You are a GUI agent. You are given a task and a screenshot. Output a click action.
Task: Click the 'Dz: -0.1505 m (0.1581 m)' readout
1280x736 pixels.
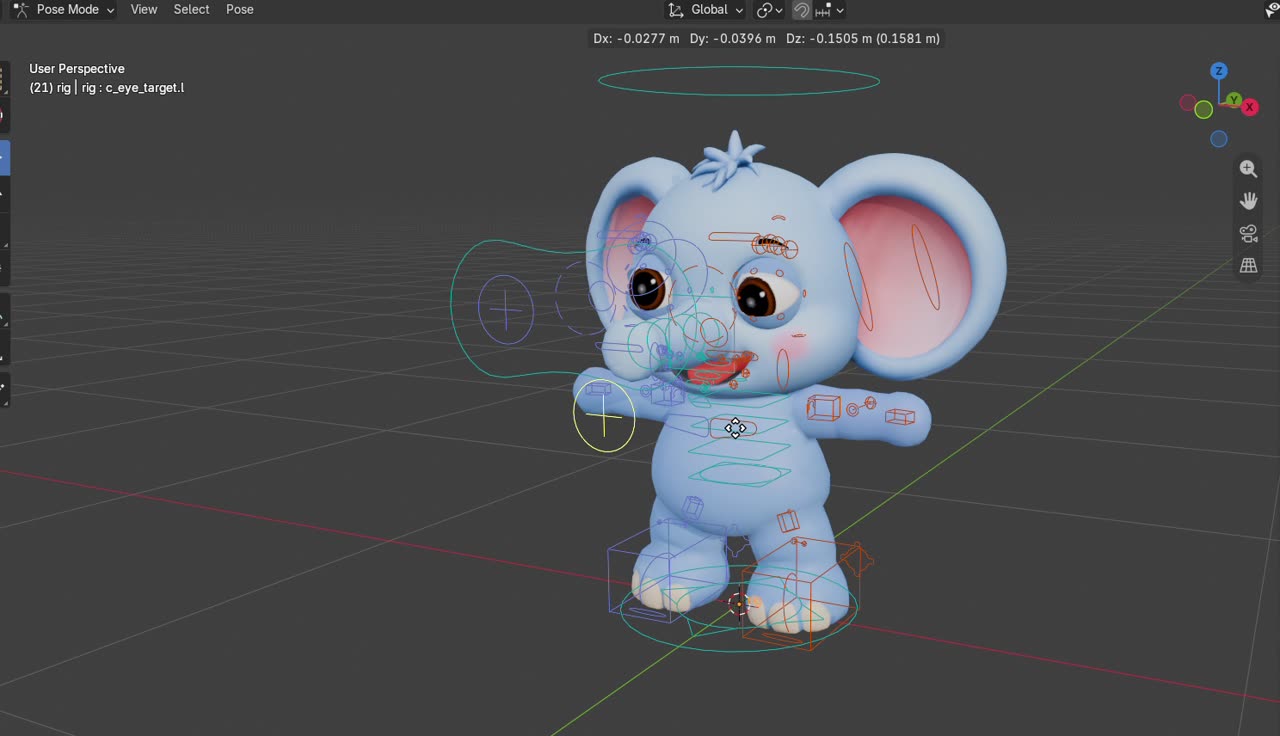[x=862, y=38]
